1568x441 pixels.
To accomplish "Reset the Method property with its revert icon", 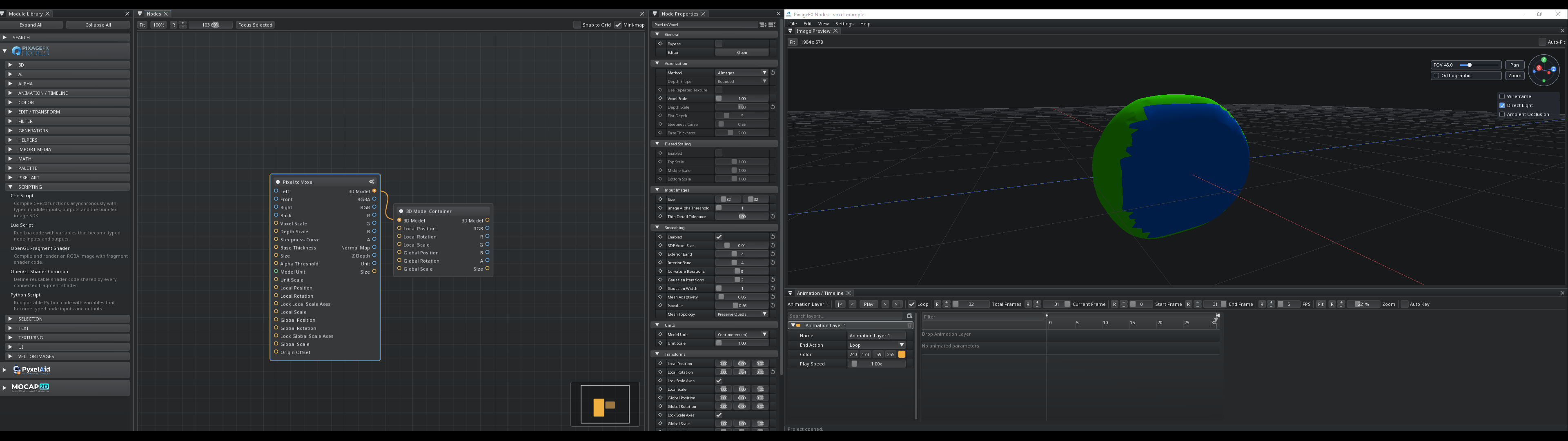I will click(773, 73).
